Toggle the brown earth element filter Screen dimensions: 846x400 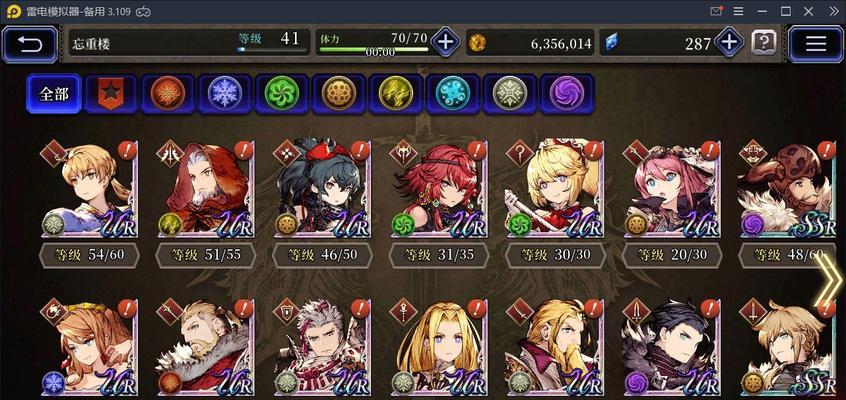click(339, 94)
